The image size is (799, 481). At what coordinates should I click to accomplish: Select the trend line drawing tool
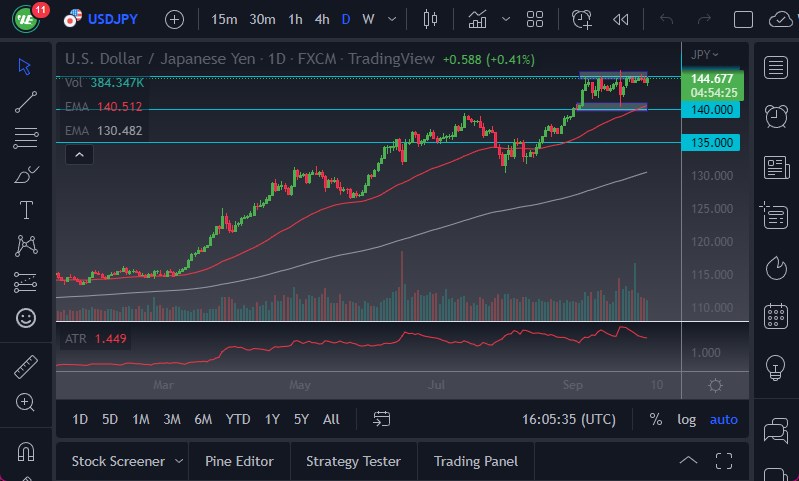tap(26, 100)
